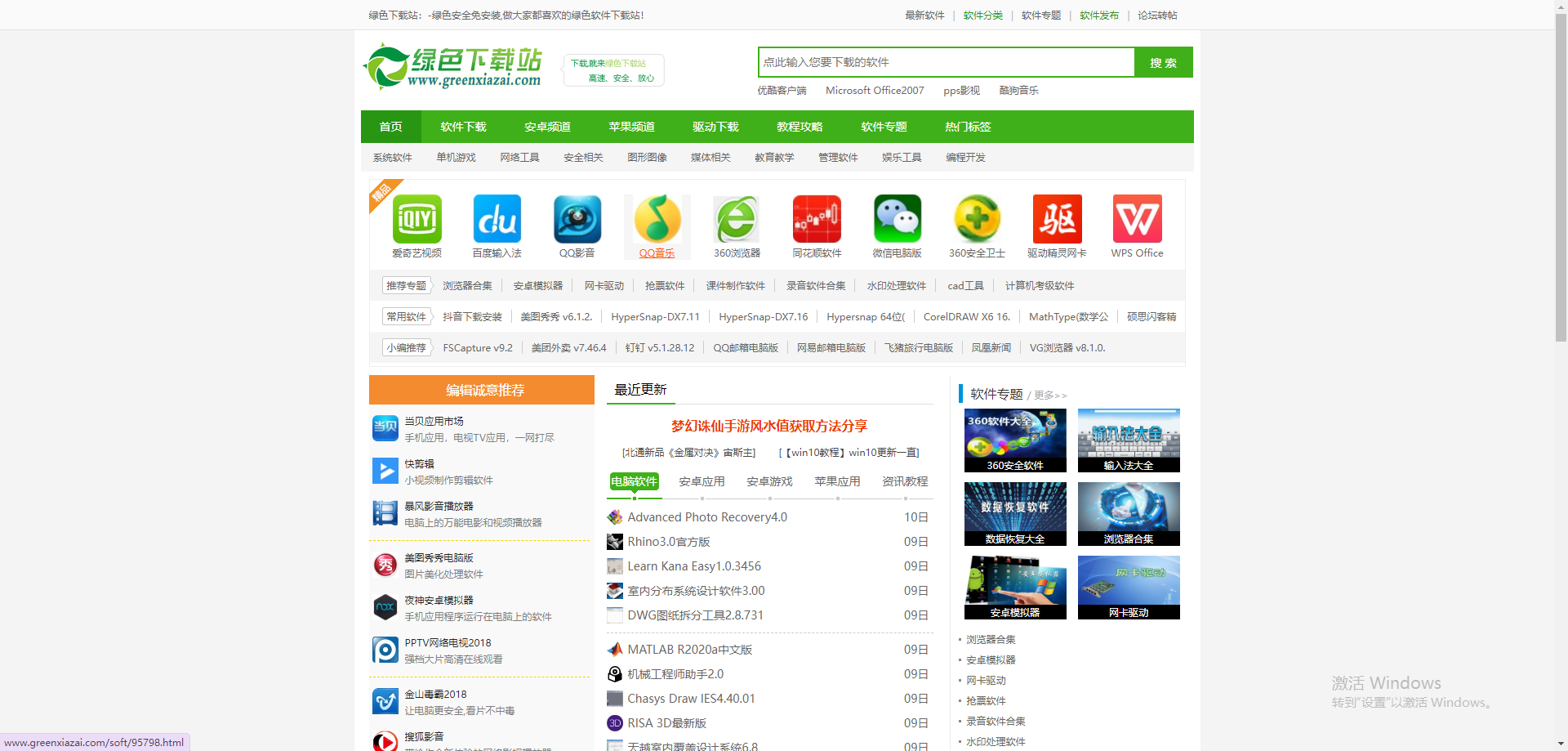Switch to the 安卓游戏 tab

[769, 482]
